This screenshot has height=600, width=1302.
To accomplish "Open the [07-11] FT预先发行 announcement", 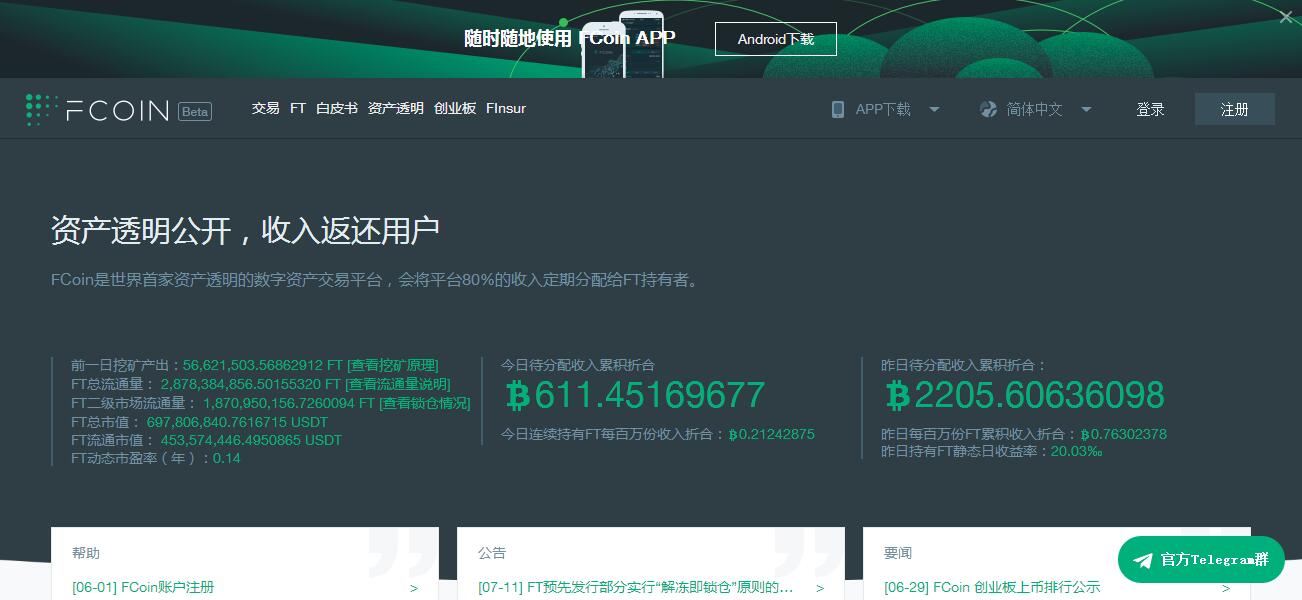I will tap(636, 587).
